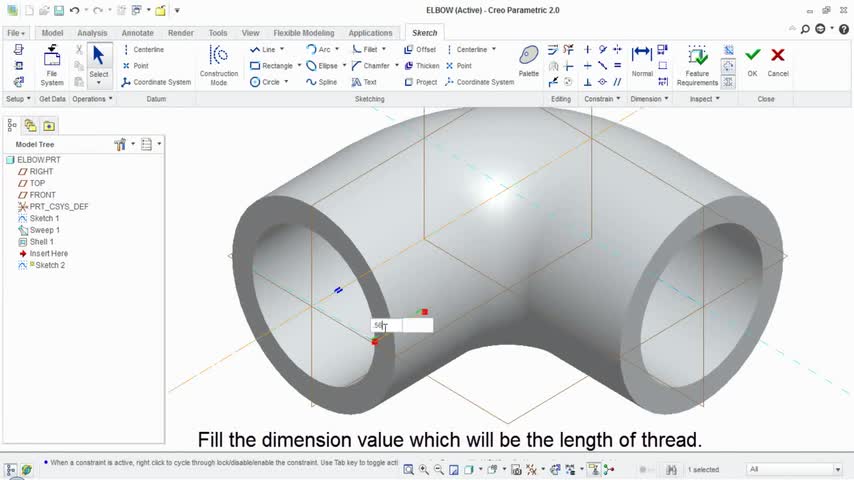854x480 pixels.
Task: Toggle Construction Mode
Action: tap(218, 65)
